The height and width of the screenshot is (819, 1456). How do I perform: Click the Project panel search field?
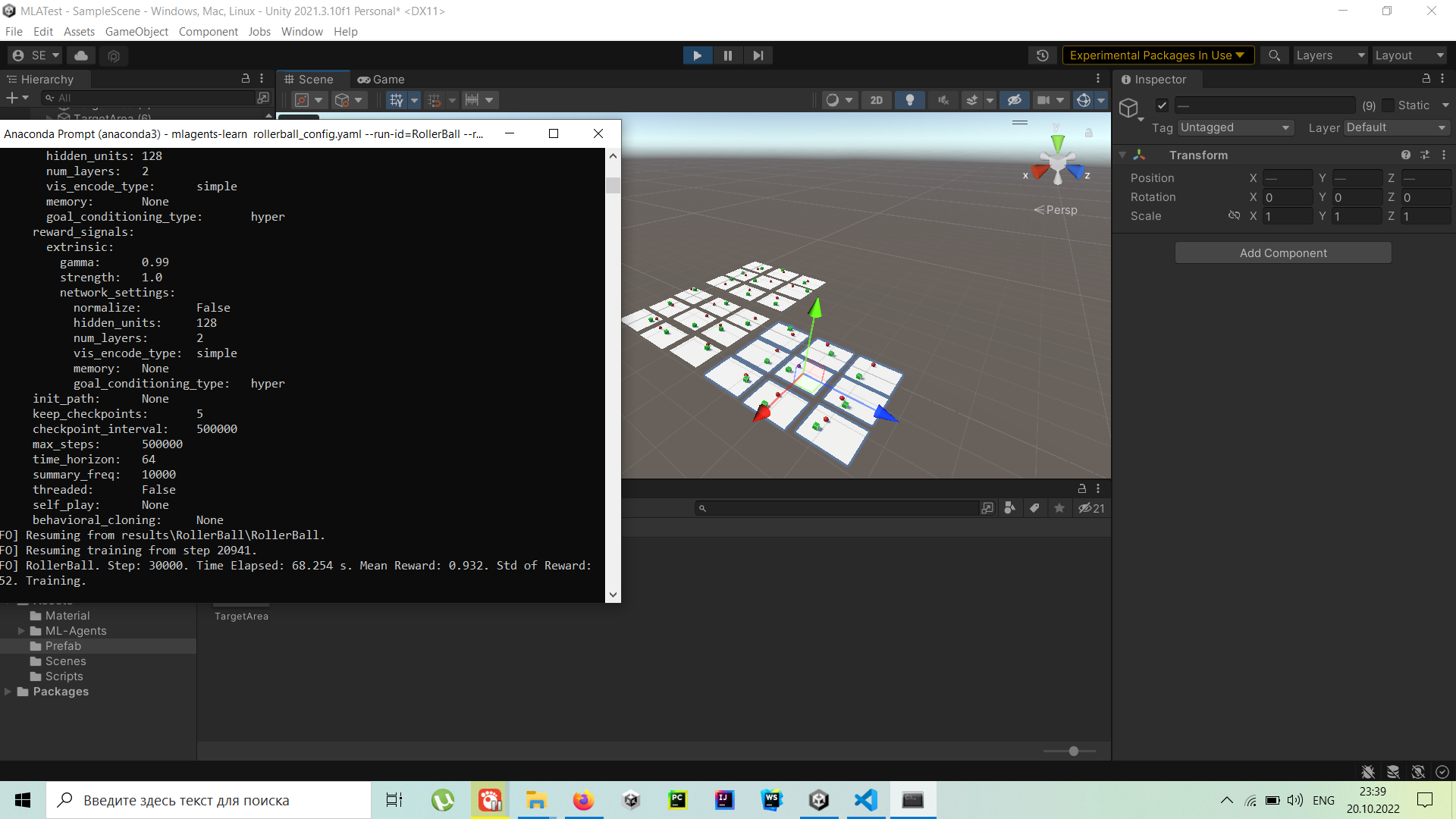click(x=838, y=508)
